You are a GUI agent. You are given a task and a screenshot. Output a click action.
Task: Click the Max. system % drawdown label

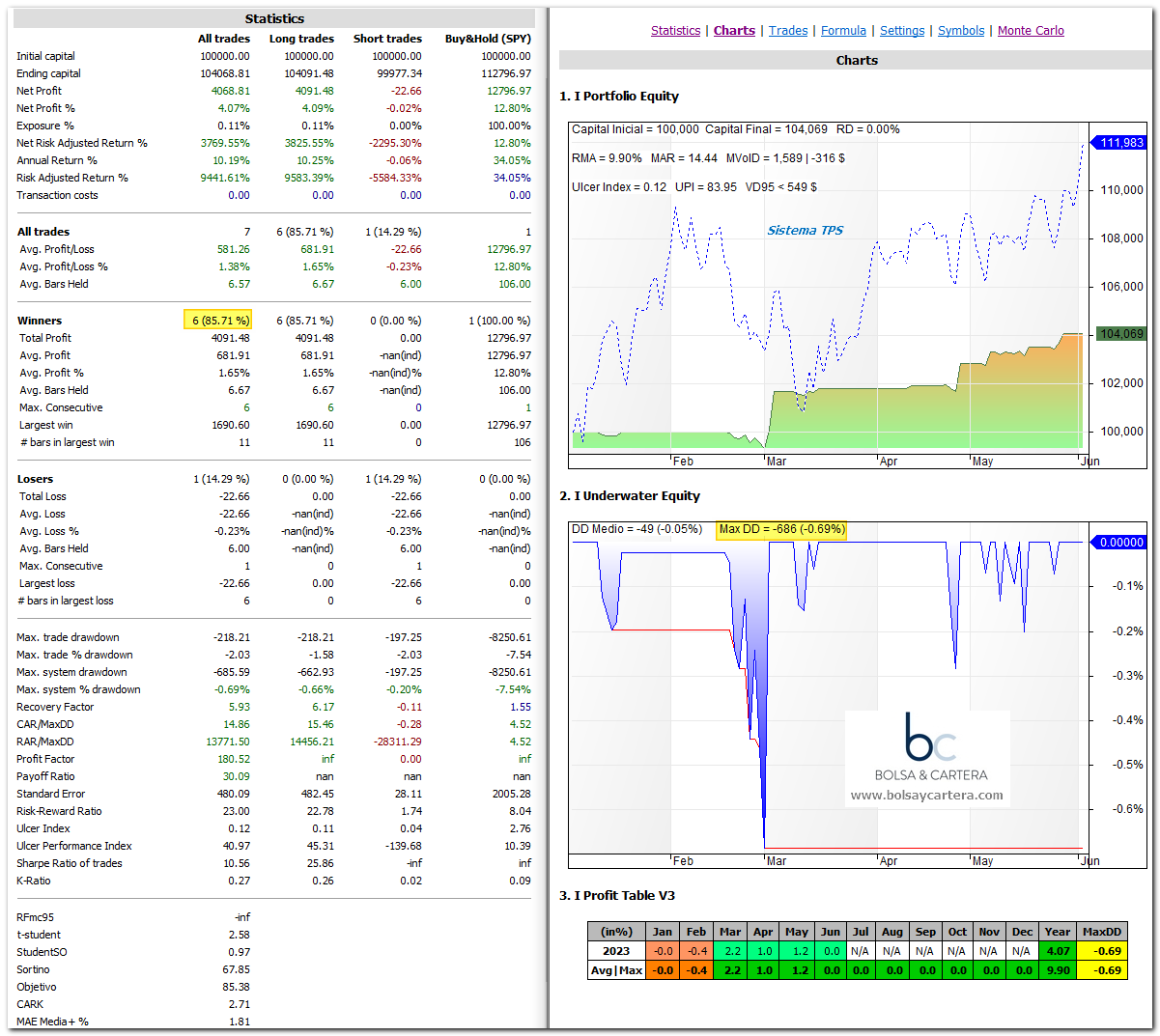tap(78, 689)
